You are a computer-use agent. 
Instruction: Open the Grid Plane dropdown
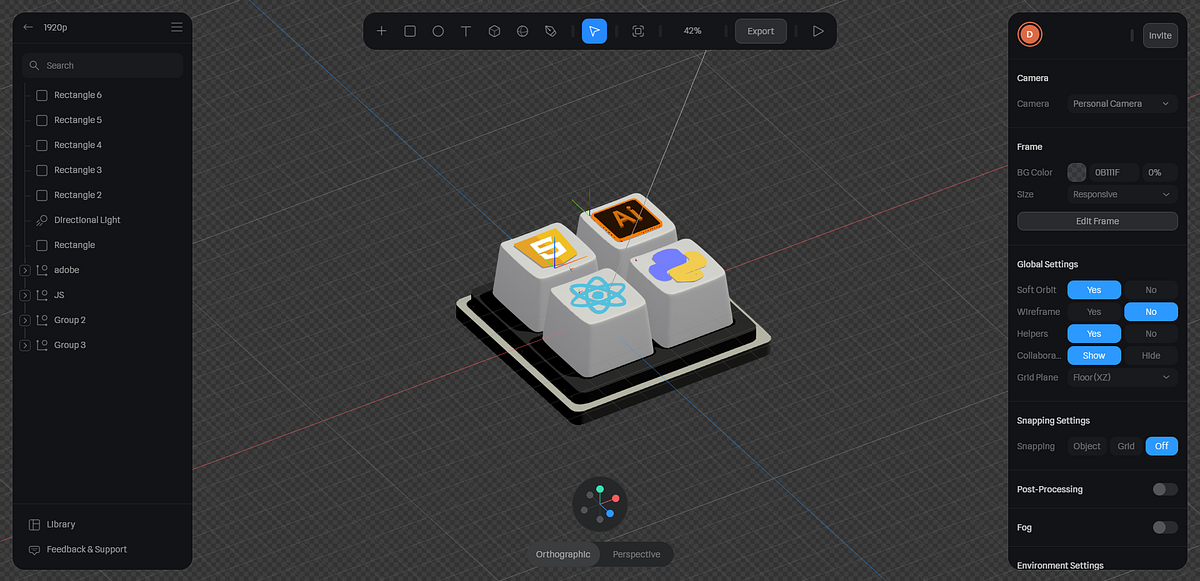(1121, 377)
